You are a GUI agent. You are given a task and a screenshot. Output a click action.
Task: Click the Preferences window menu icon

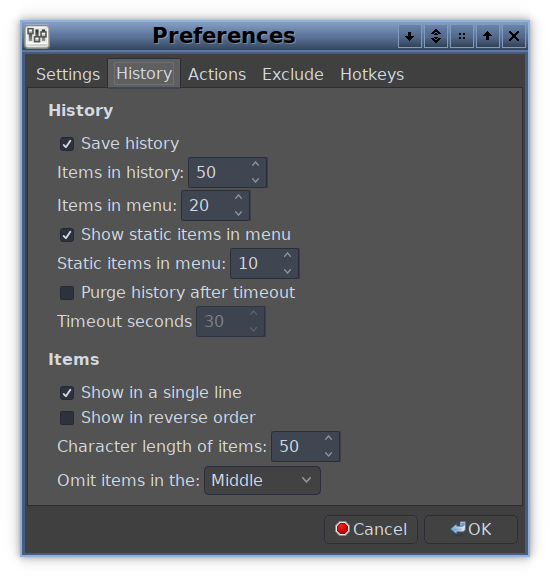click(37, 36)
